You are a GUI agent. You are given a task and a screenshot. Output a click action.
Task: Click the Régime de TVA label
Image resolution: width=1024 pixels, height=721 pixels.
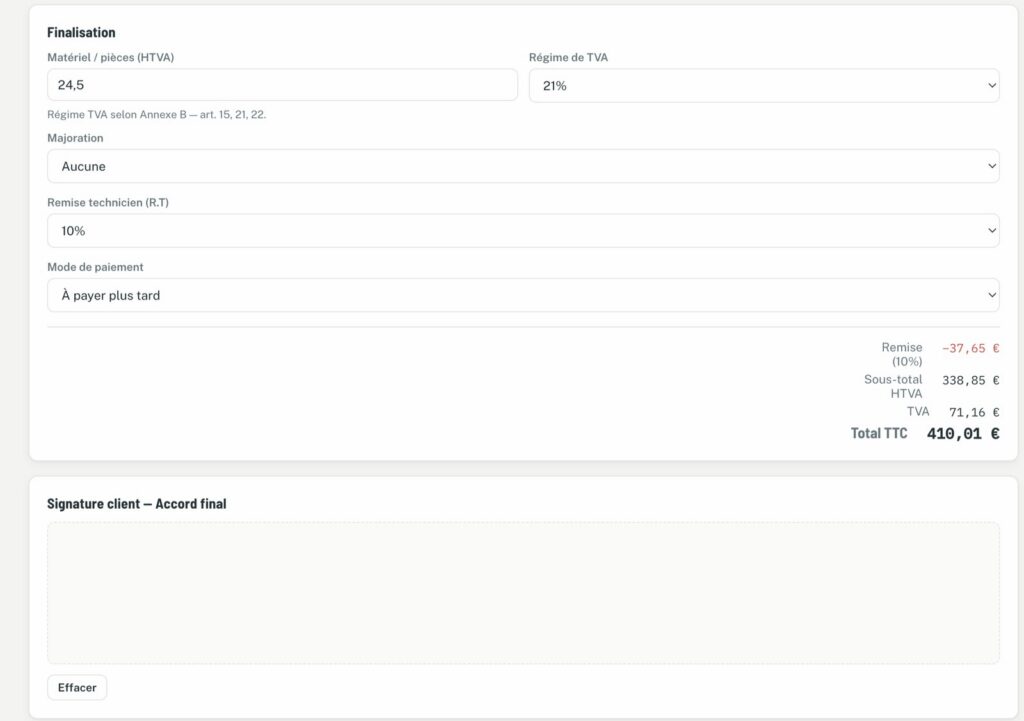coord(568,57)
